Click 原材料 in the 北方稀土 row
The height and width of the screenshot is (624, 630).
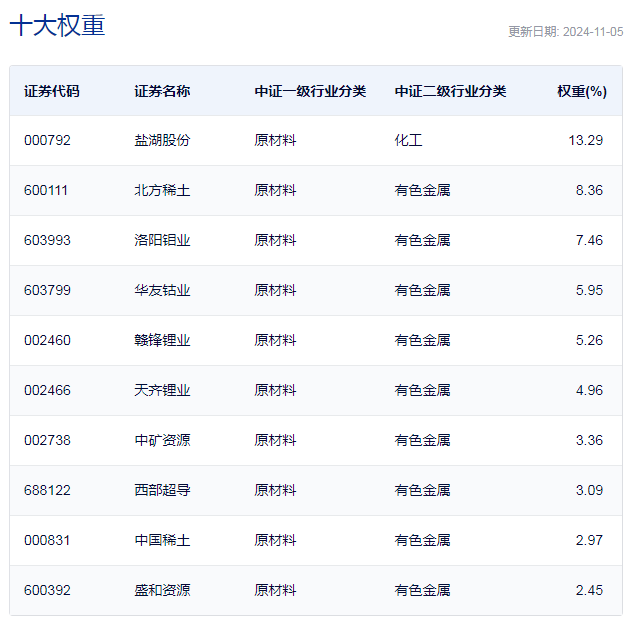coord(275,190)
